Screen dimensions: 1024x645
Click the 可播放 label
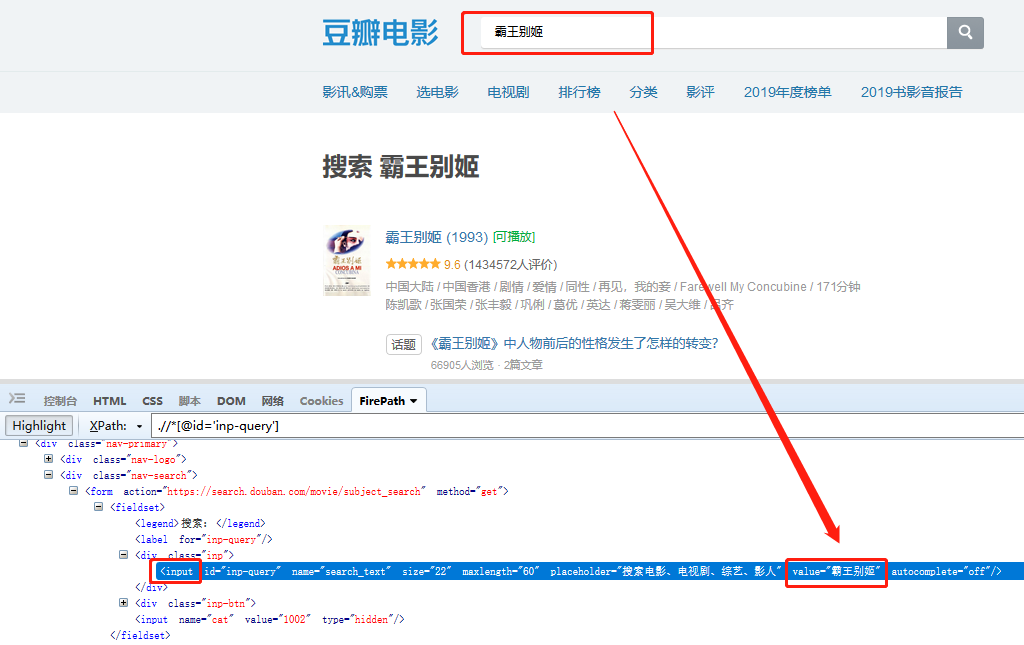click(514, 237)
